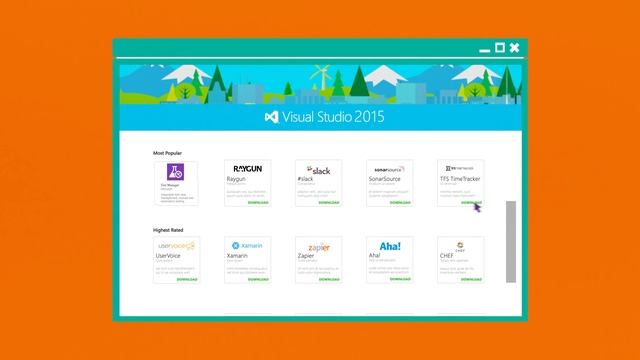Minimize the Visual Studio window
Image resolution: width=640 pixels, height=360 pixels.
[x=484, y=50]
